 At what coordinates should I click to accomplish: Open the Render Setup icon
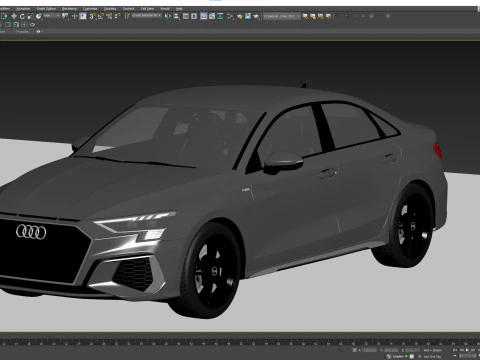pos(240,16)
